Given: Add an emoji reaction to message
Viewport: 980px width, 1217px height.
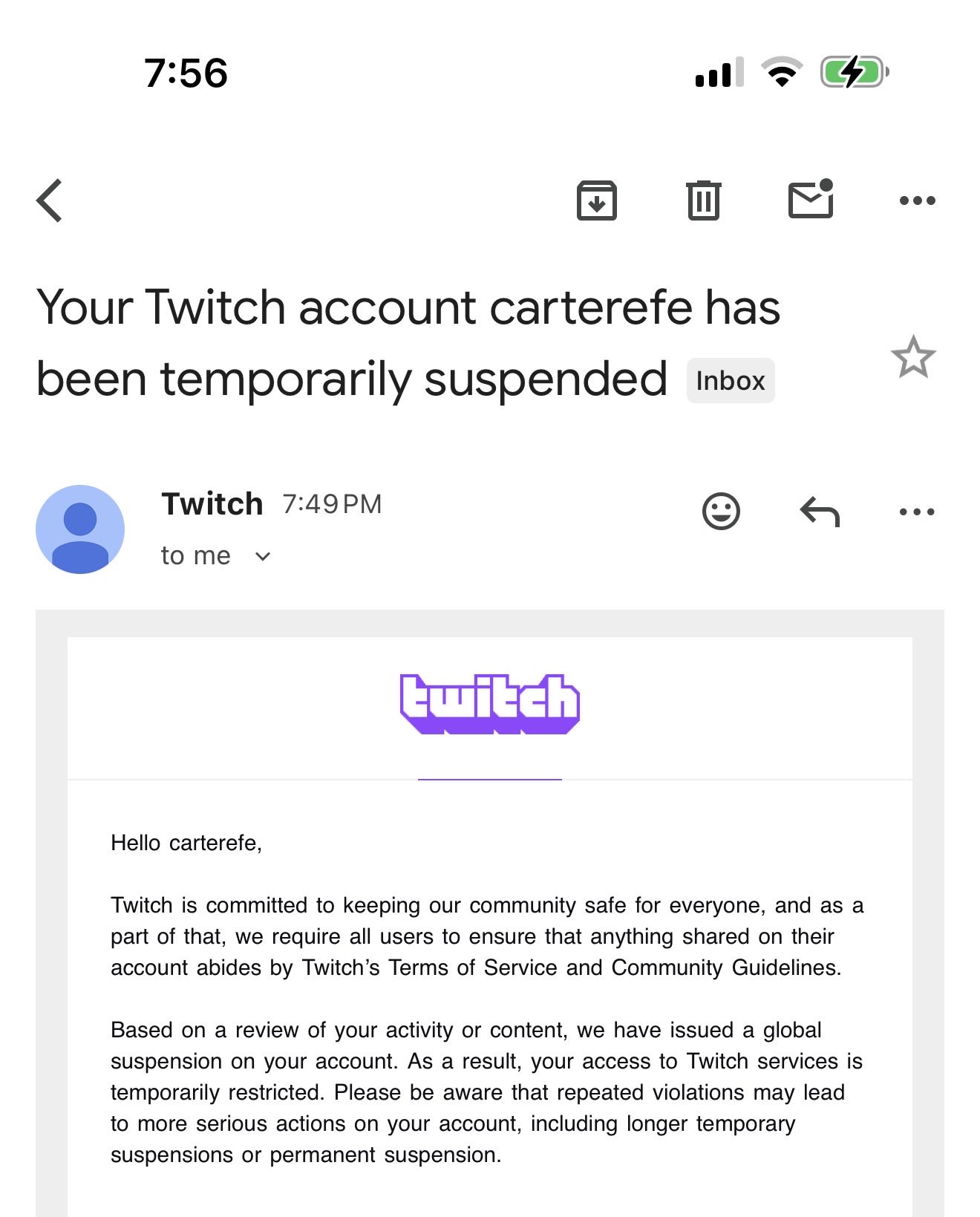Looking at the screenshot, I should point(721,511).
